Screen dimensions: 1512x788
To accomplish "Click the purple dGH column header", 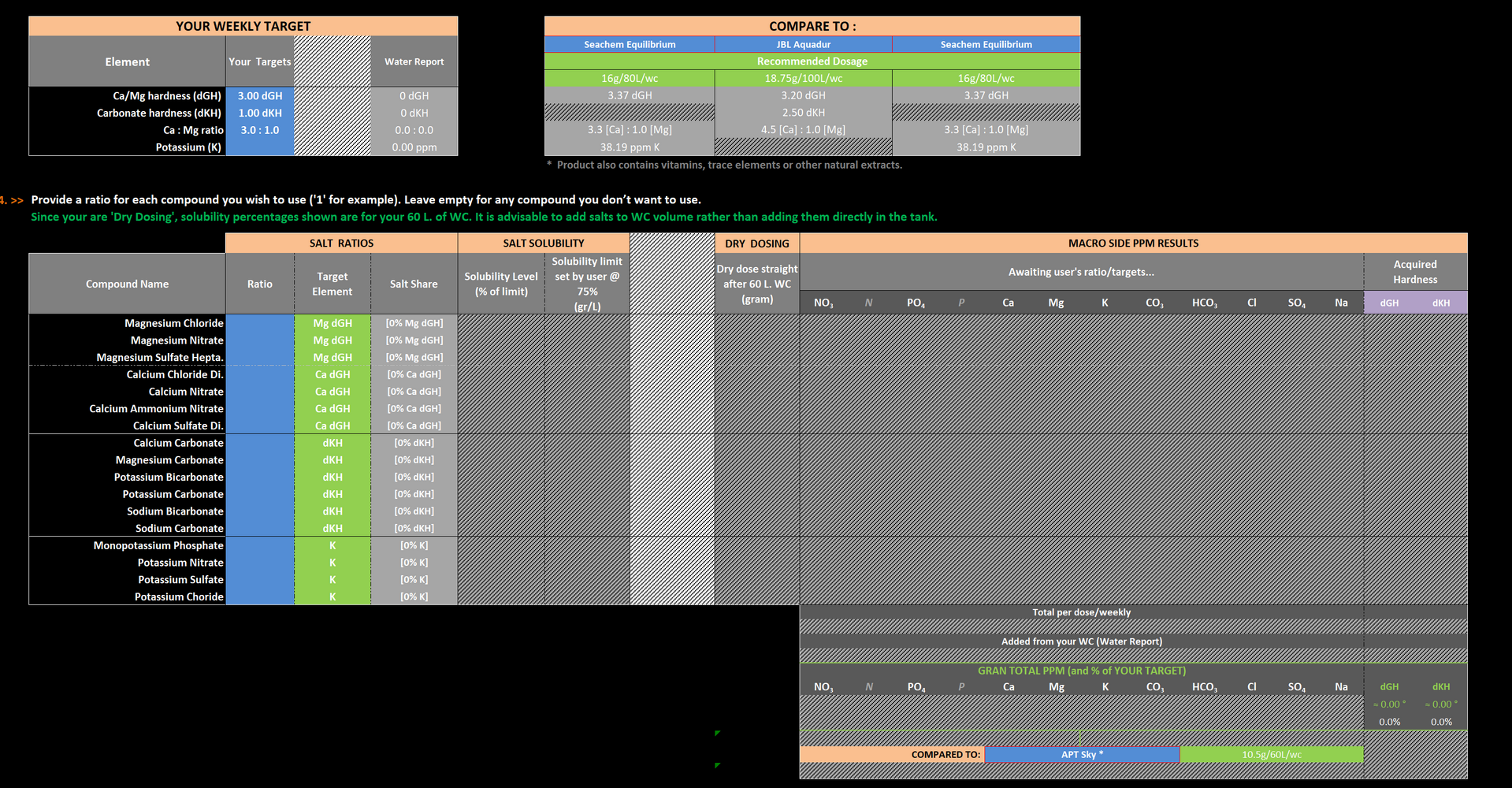I will pos(1389,303).
